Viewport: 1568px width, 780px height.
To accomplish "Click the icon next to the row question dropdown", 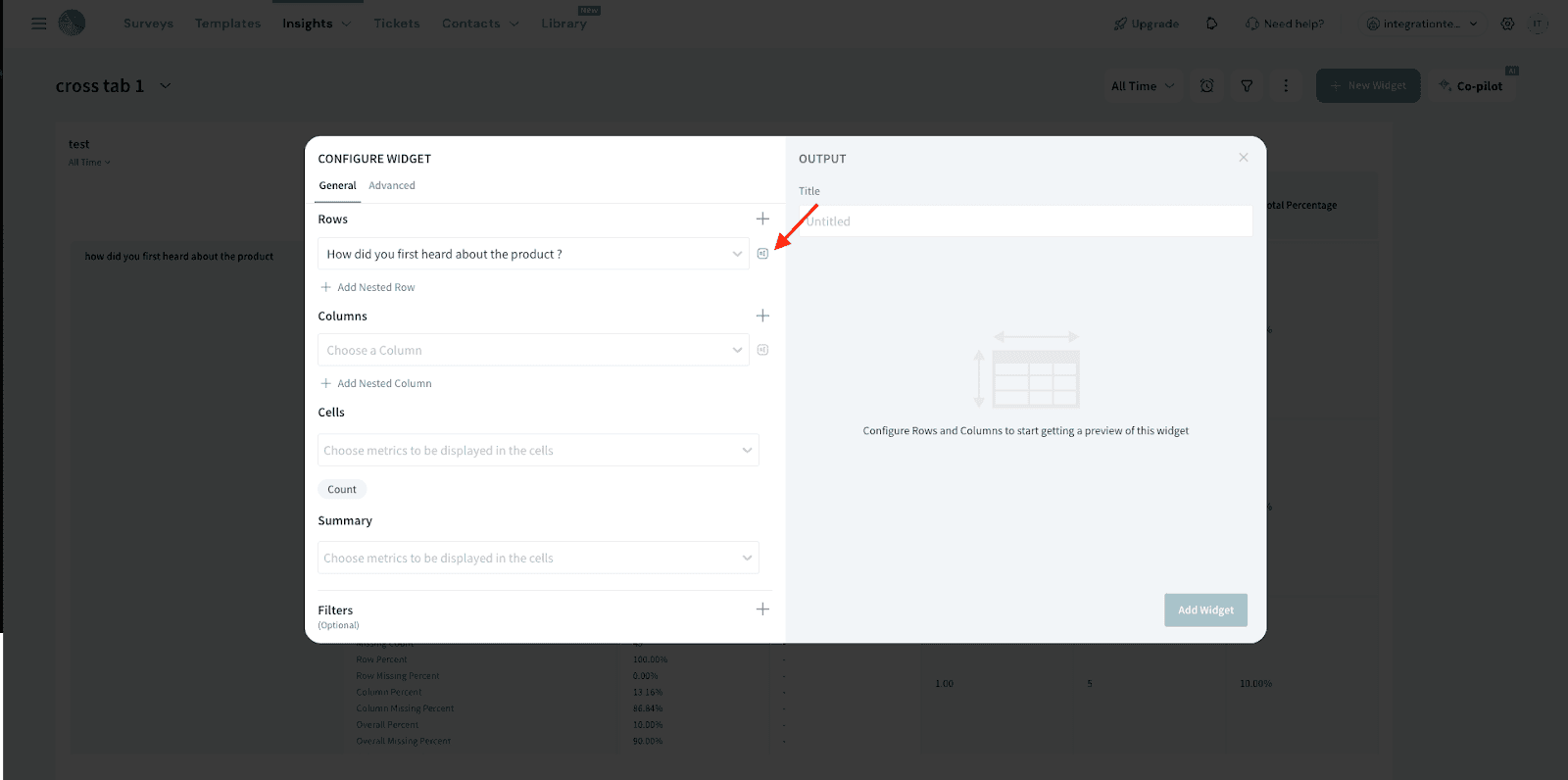I will 762,254.
